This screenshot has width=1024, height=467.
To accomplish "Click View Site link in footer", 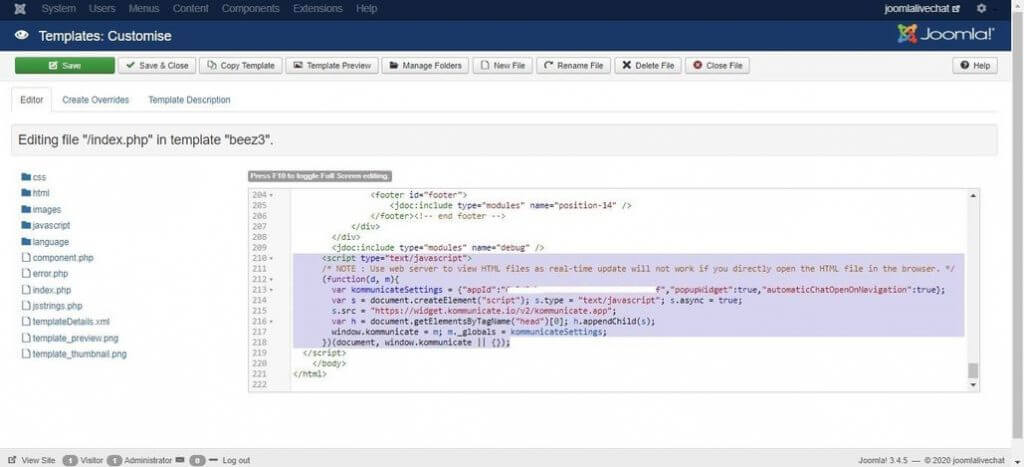I will (33, 460).
